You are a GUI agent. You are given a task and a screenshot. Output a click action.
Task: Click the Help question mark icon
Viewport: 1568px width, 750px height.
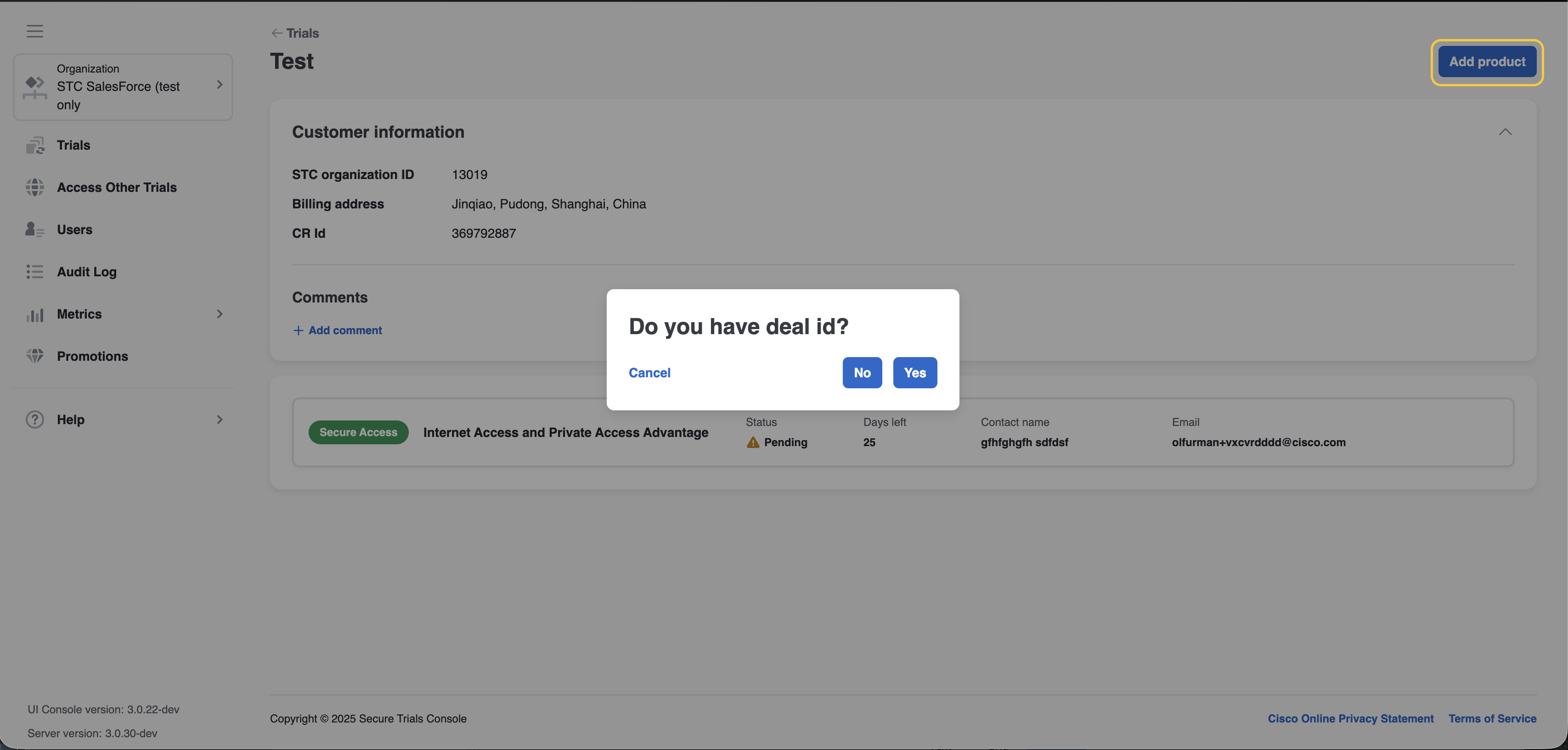pyautogui.click(x=35, y=420)
